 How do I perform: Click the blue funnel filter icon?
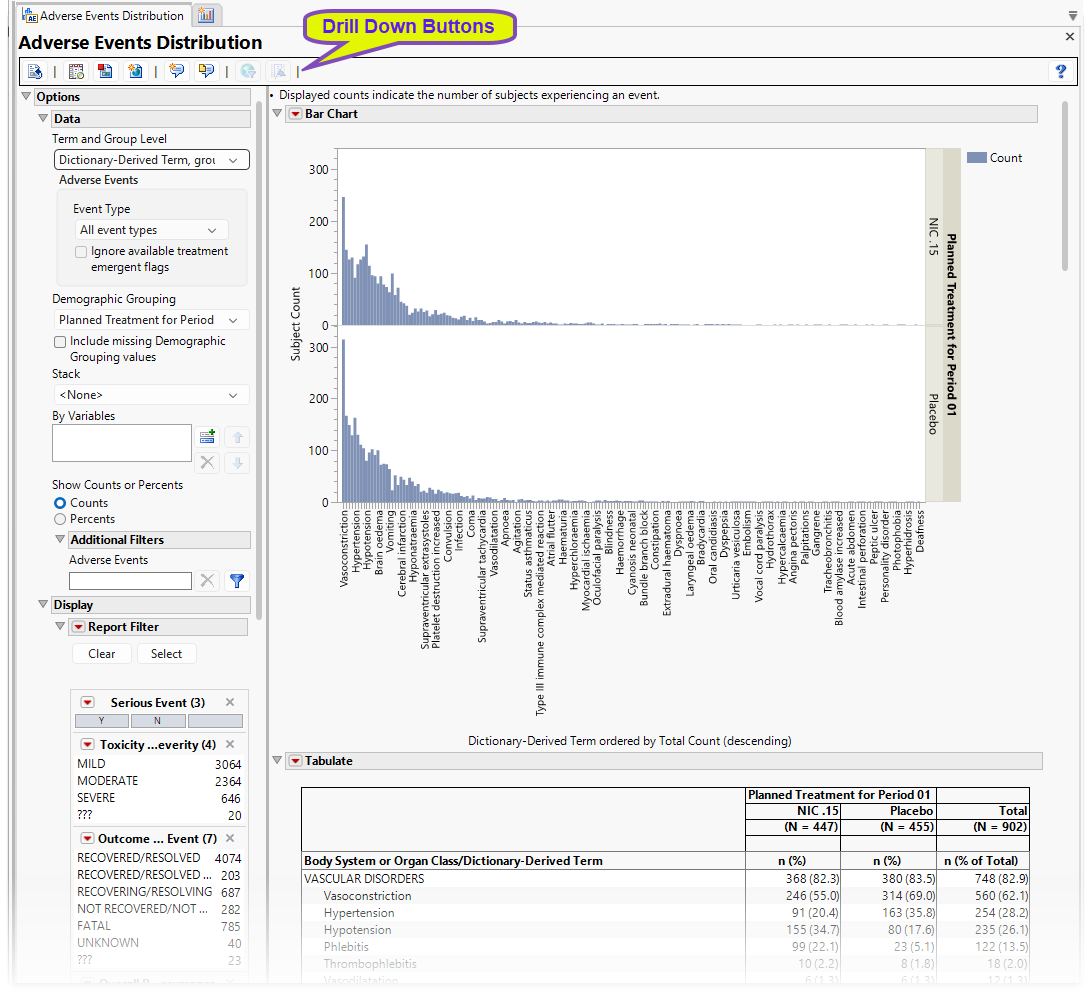[x=237, y=581]
